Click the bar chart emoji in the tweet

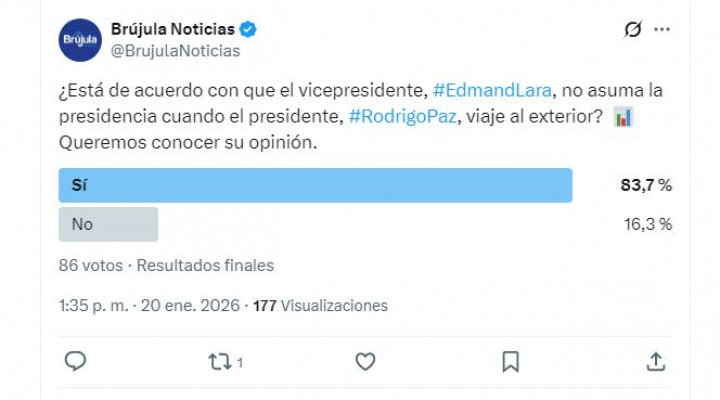tap(623, 117)
